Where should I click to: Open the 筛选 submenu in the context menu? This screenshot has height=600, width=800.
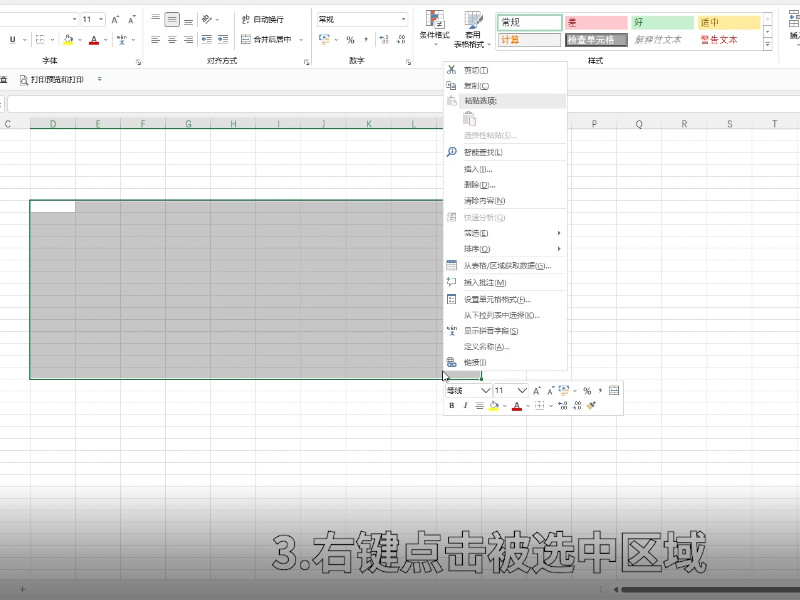click(x=505, y=233)
